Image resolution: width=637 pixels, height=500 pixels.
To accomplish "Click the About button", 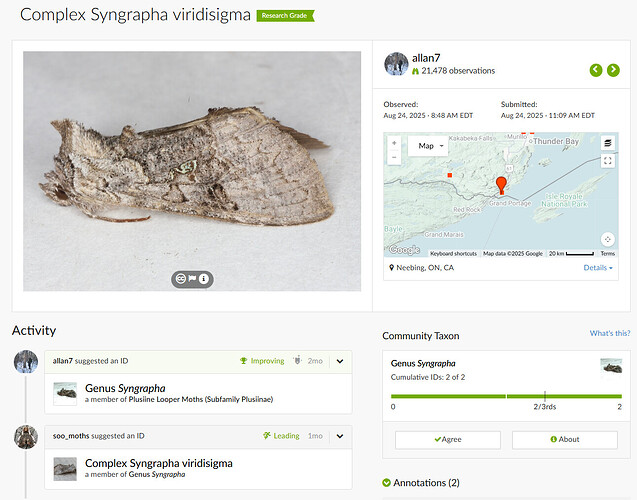I will [565, 439].
